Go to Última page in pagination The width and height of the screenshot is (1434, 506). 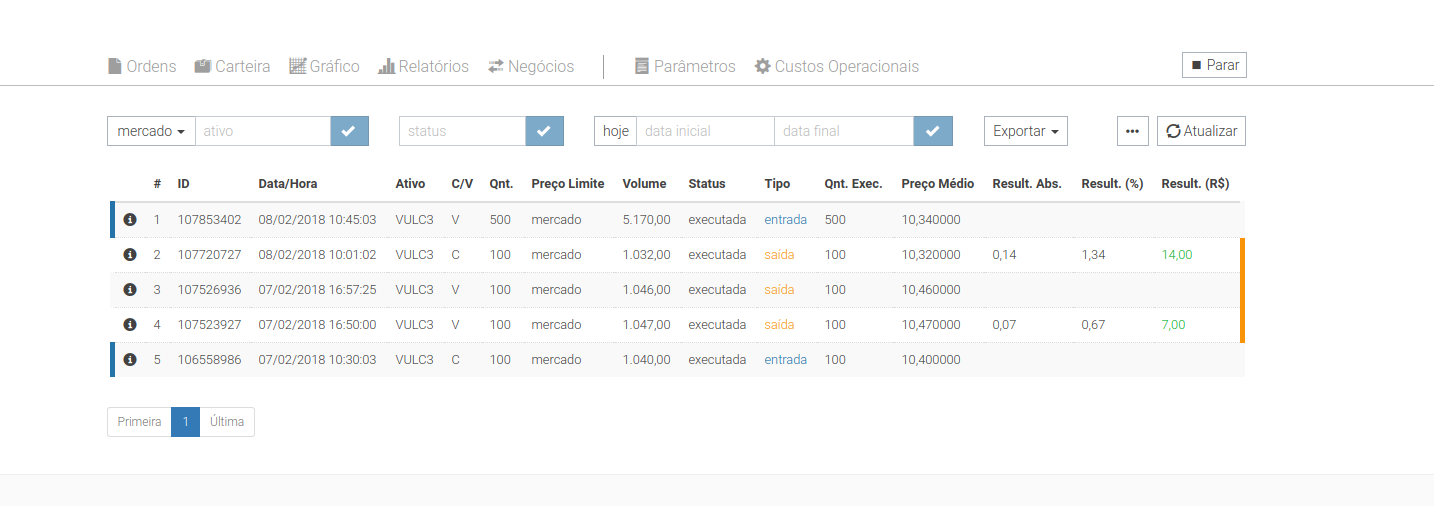click(x=227, y=422)
